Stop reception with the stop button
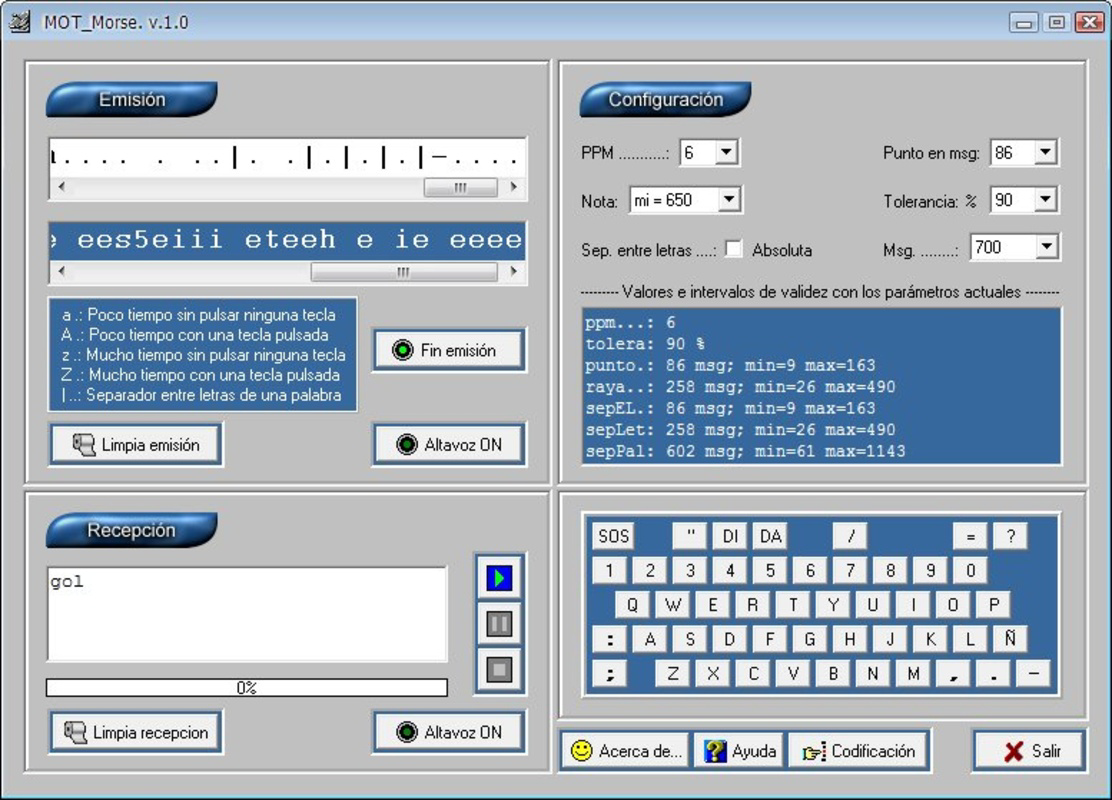1112x800 pixels. (x=499, y=670)
